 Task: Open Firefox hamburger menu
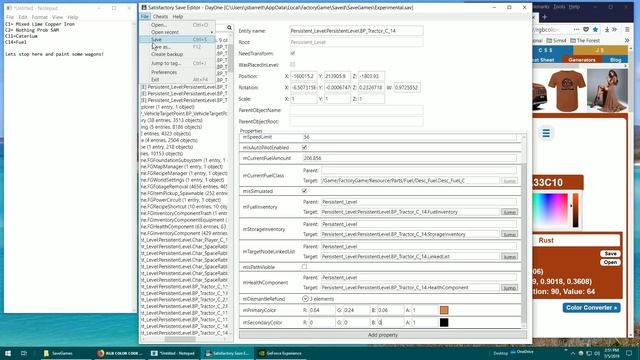pos(627,29)
